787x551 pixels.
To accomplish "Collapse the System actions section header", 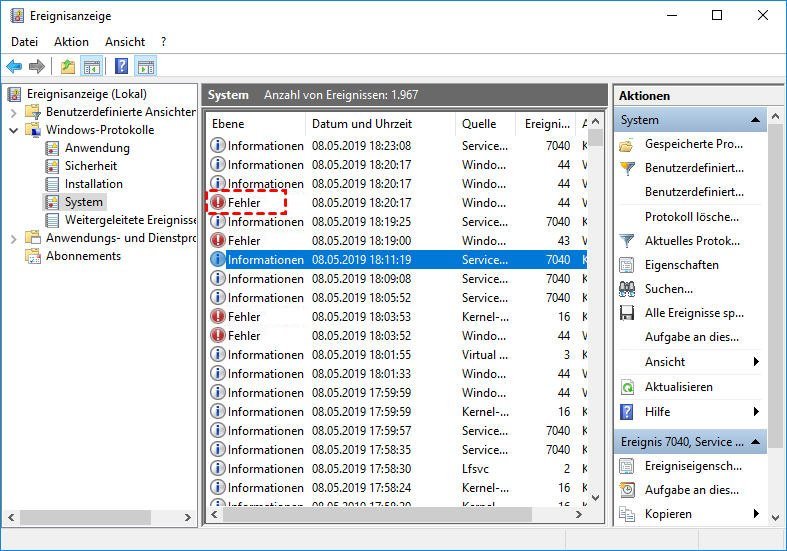I will pos(755,119).
